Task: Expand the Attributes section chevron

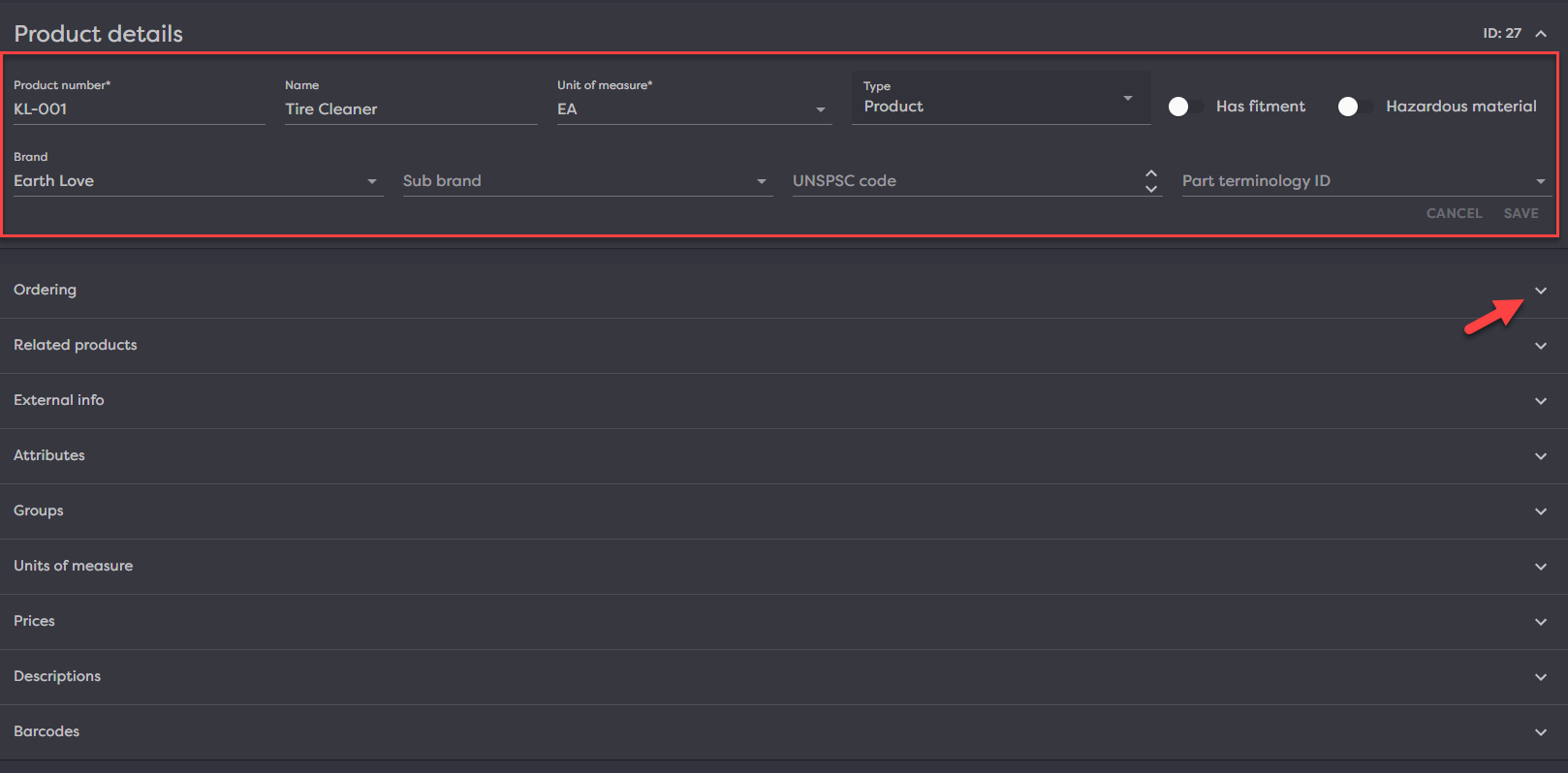Action: tap(1541, 456)
